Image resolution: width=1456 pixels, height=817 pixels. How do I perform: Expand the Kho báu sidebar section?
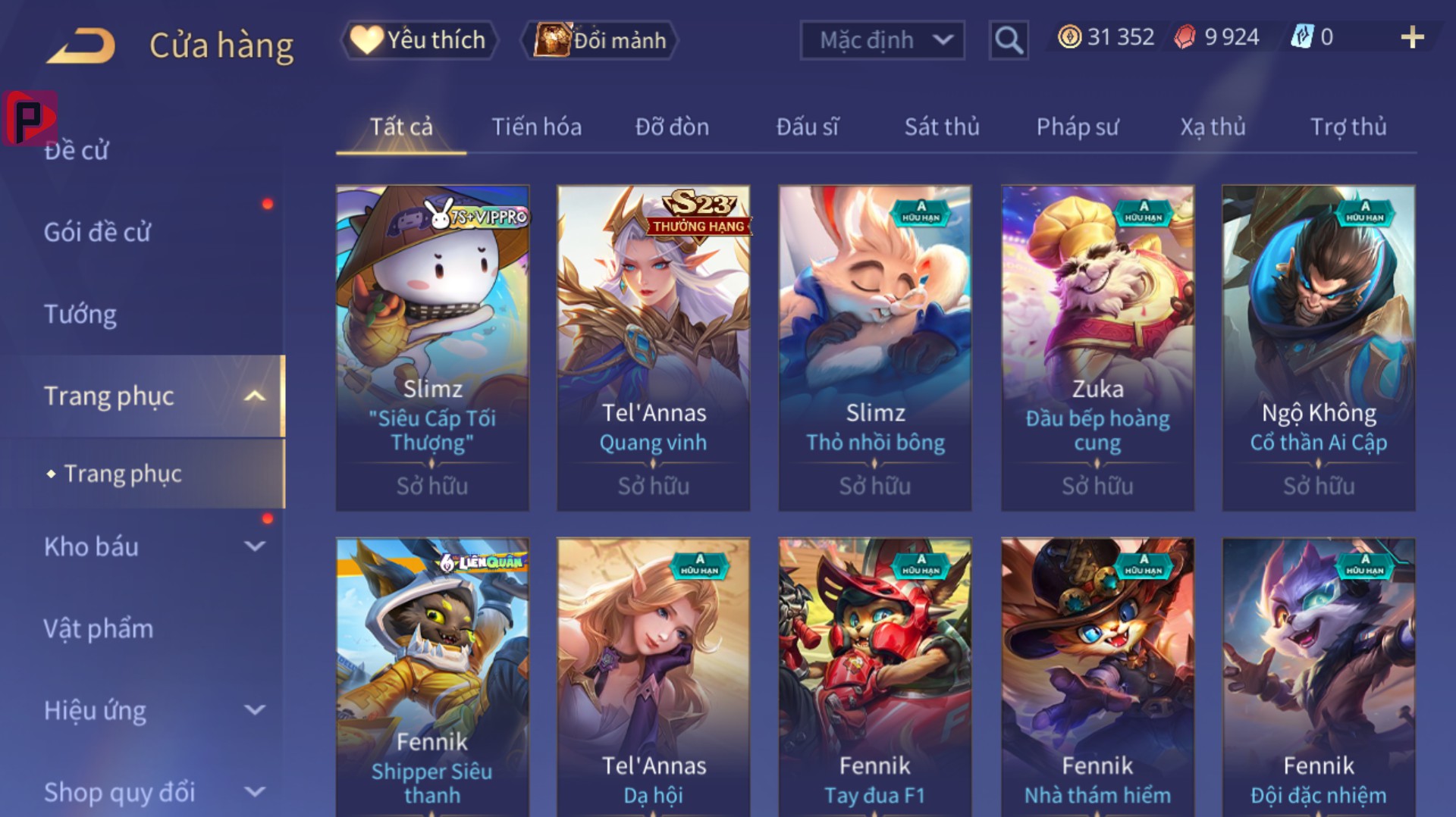[255, 546]
